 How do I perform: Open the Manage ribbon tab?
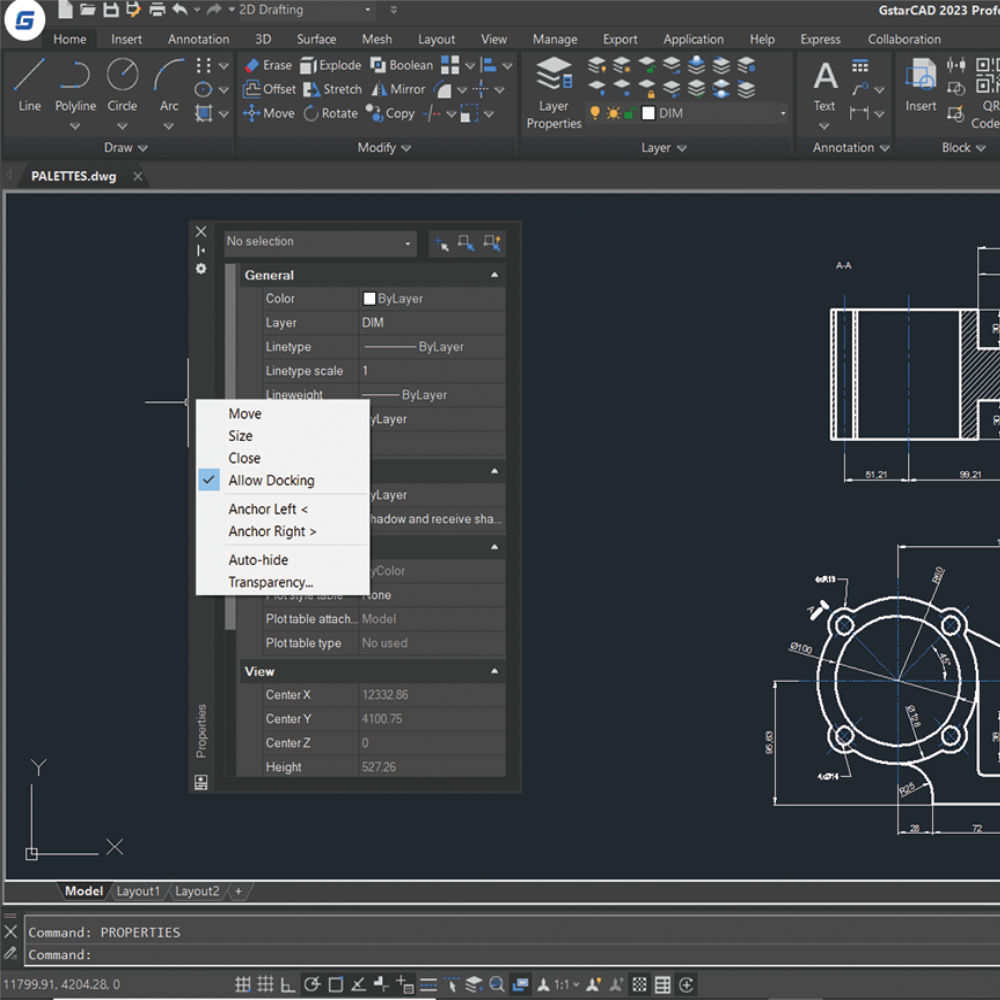point(555,40)
